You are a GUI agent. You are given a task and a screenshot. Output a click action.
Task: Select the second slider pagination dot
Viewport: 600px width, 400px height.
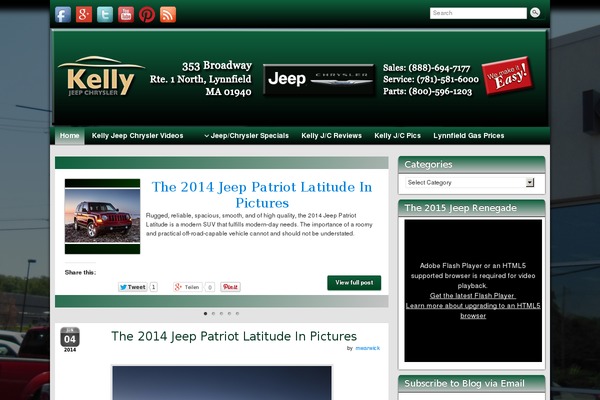click(x=214, y=313)
